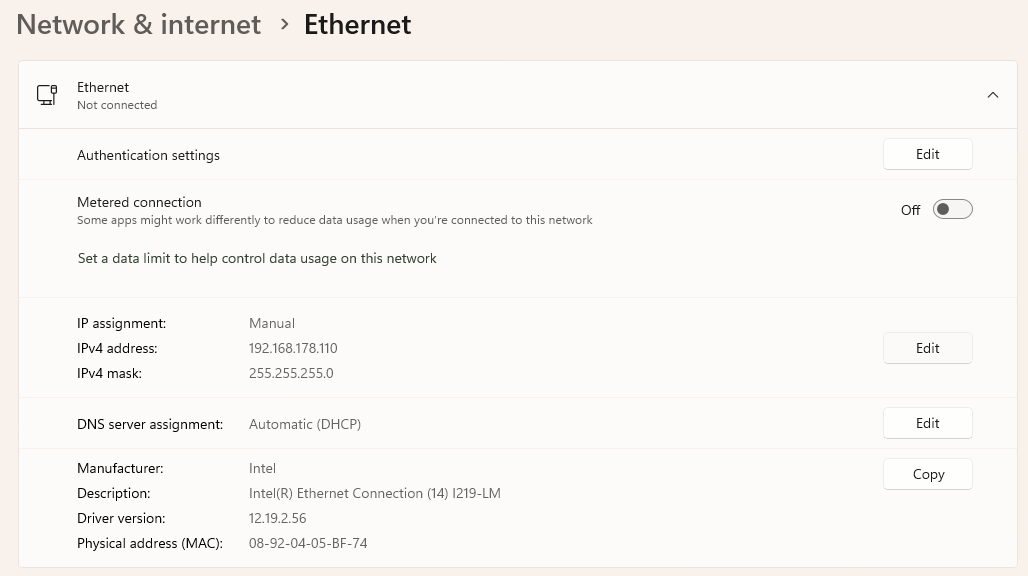
Task: Copy the adapter properties
Action: pyautogui.click(x=927, y=474)
